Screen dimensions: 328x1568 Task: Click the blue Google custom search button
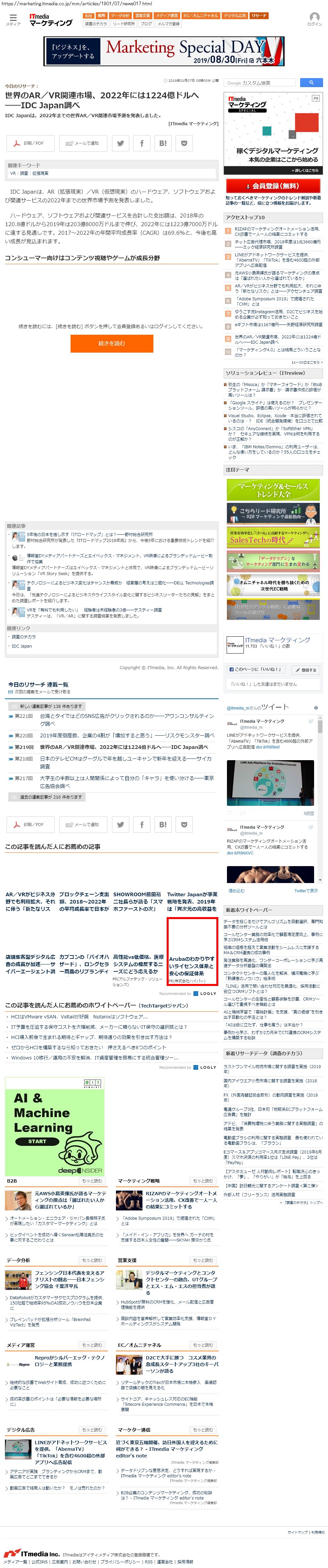[x=311, y=82]
